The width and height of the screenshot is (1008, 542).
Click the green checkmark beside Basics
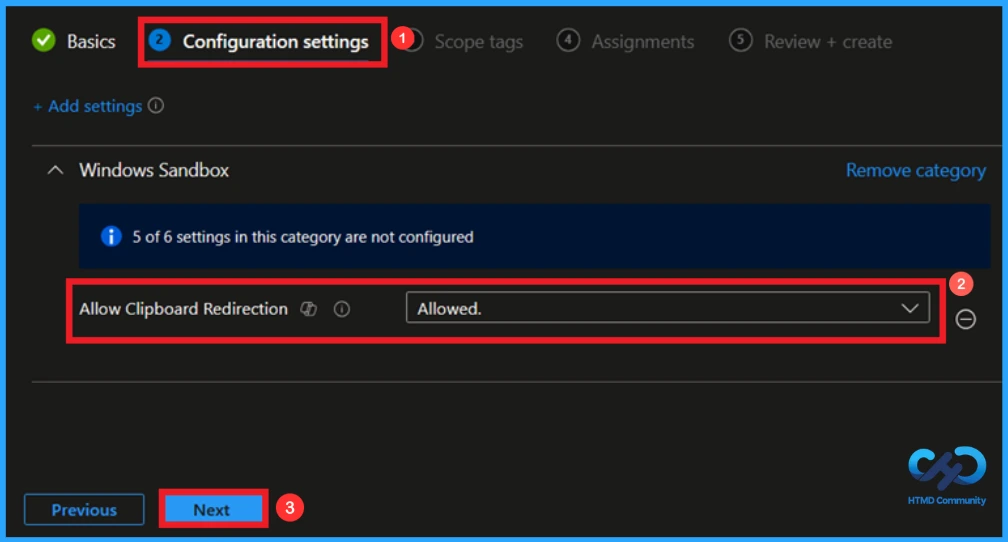[x=44, y=41]
